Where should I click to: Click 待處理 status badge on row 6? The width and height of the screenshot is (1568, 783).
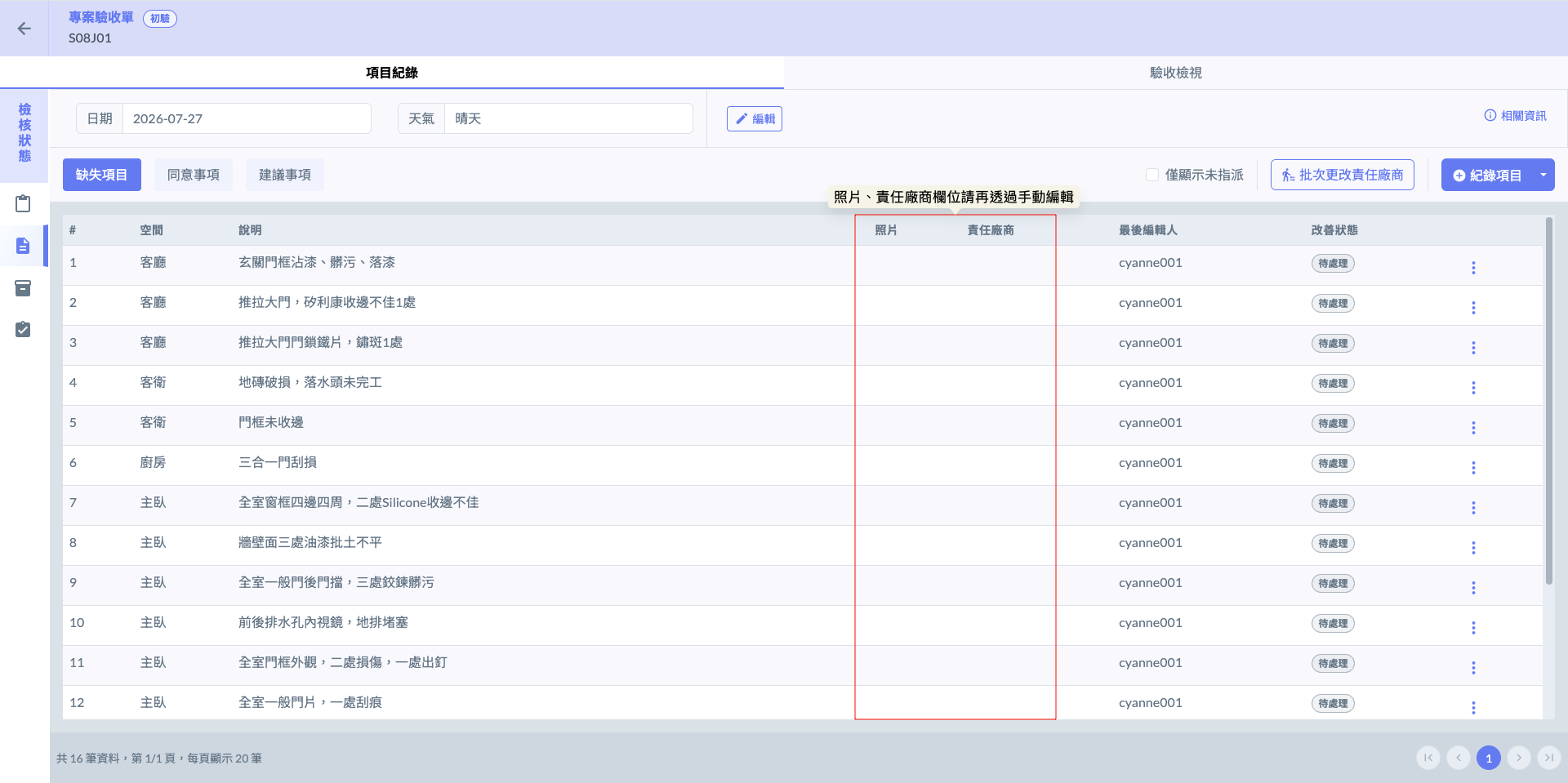tap(1333, 463)
